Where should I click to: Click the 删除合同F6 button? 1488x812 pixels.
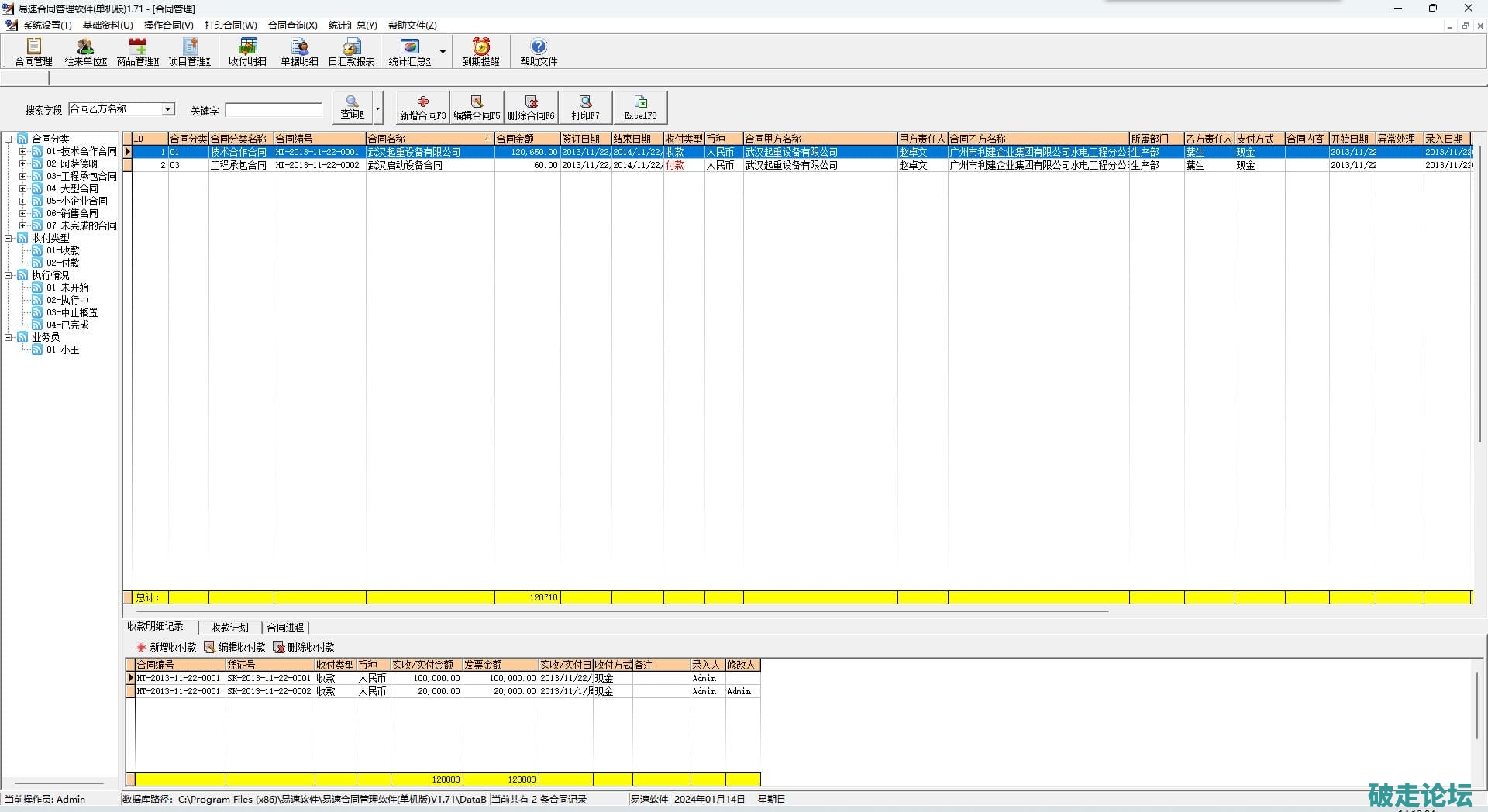click(x=531, y=108)
